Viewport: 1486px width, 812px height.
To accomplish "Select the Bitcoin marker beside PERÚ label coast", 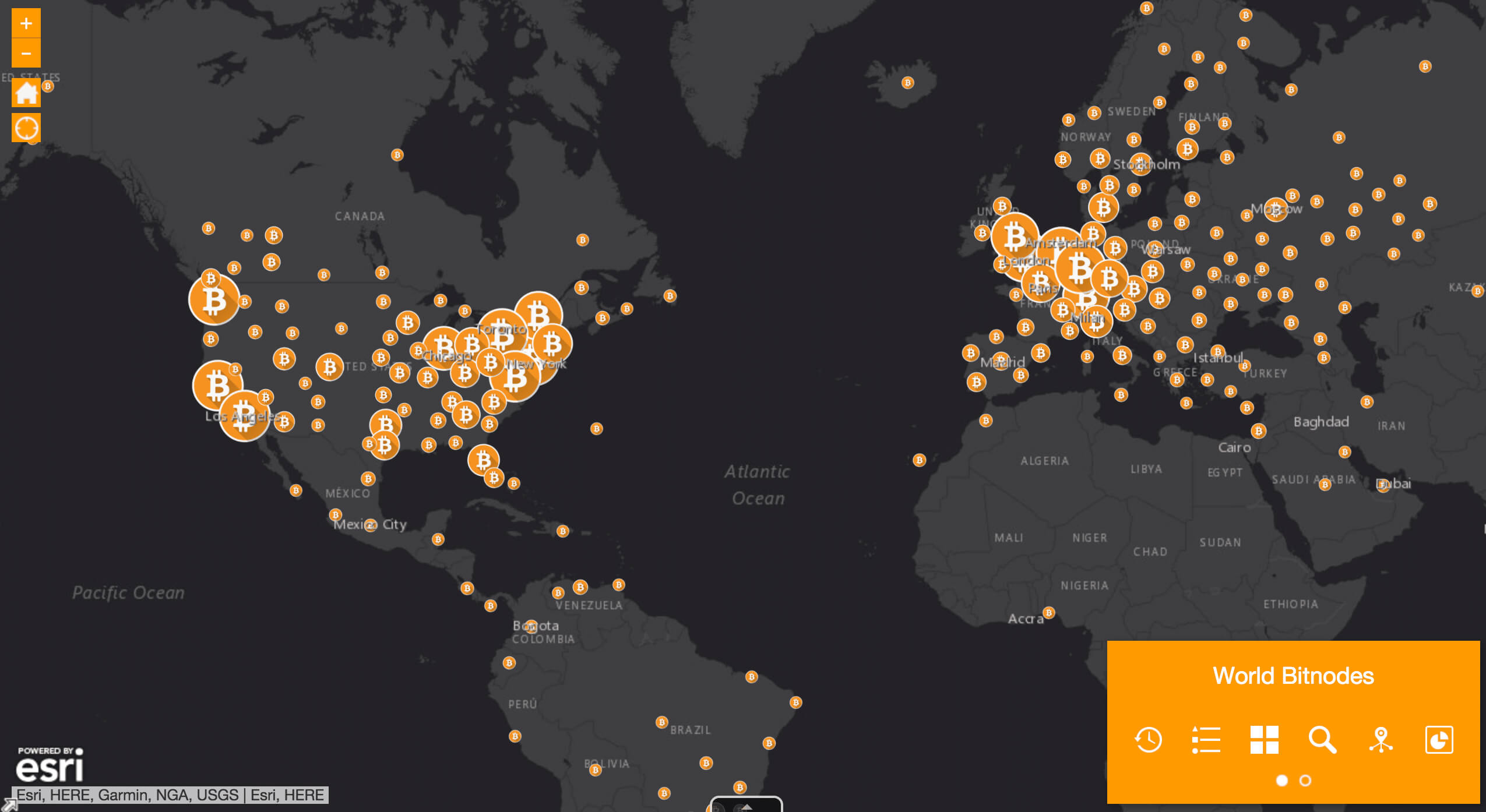I will (x=515, y=736).
